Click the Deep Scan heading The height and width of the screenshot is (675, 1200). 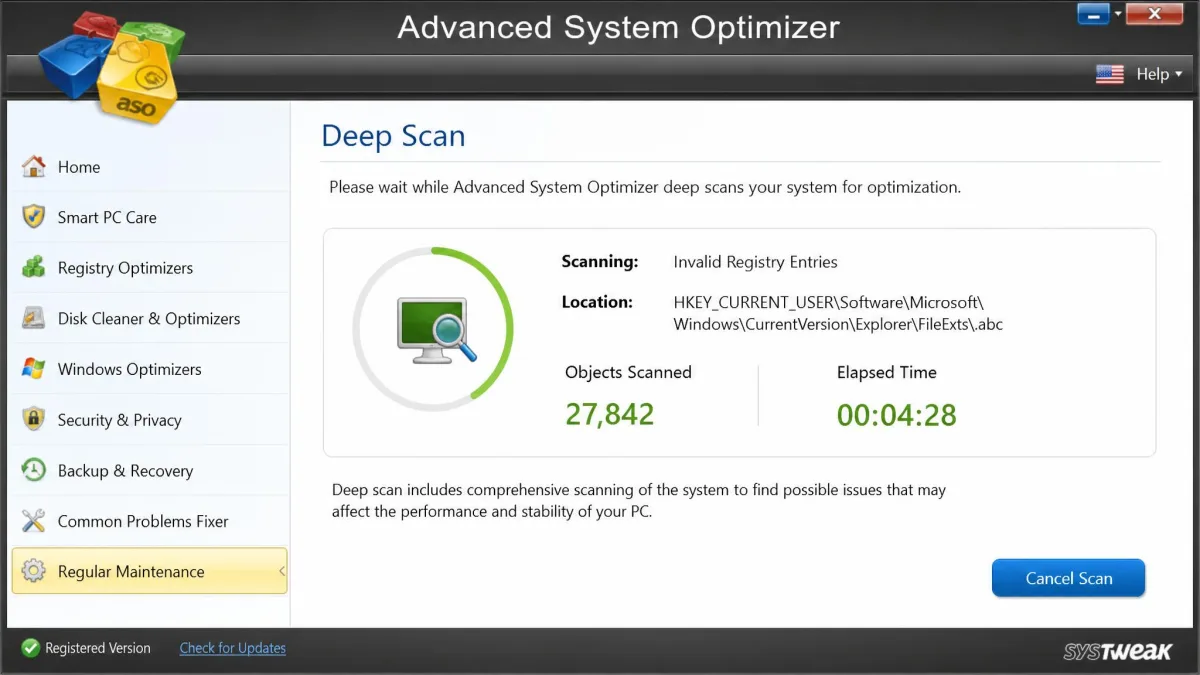click(393, 136)
